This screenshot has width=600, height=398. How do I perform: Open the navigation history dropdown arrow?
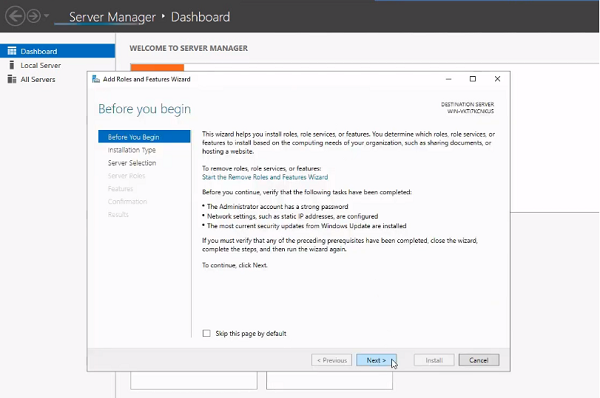(47, 16)
